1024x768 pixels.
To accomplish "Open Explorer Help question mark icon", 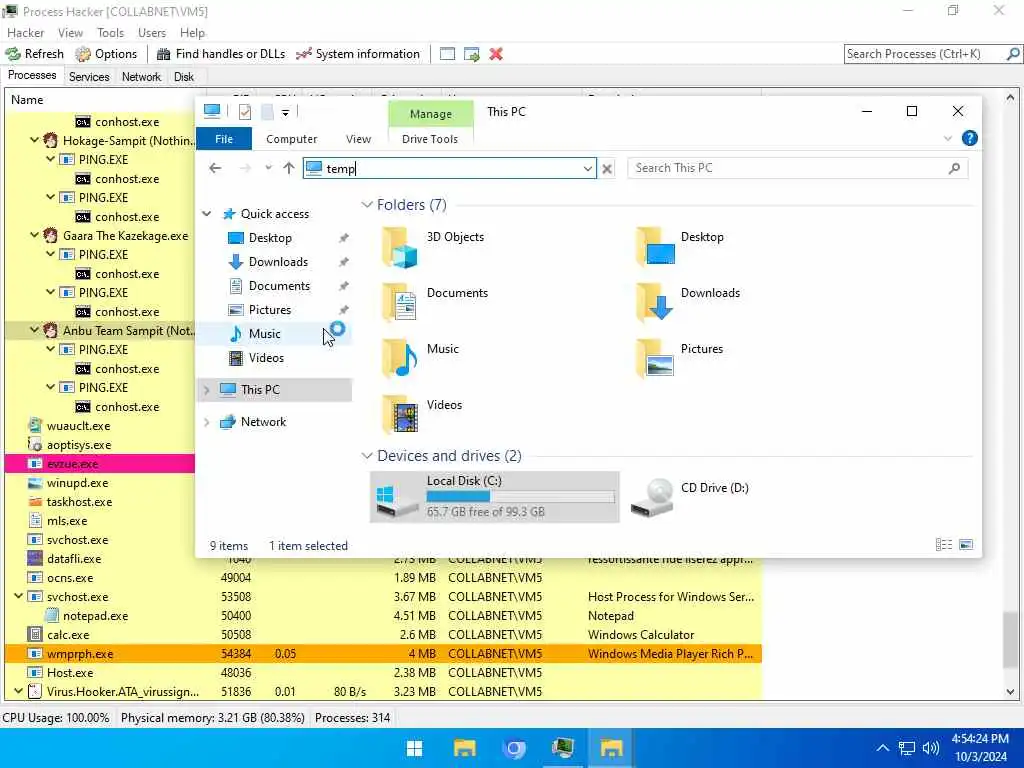I will (x=970, y=138).
